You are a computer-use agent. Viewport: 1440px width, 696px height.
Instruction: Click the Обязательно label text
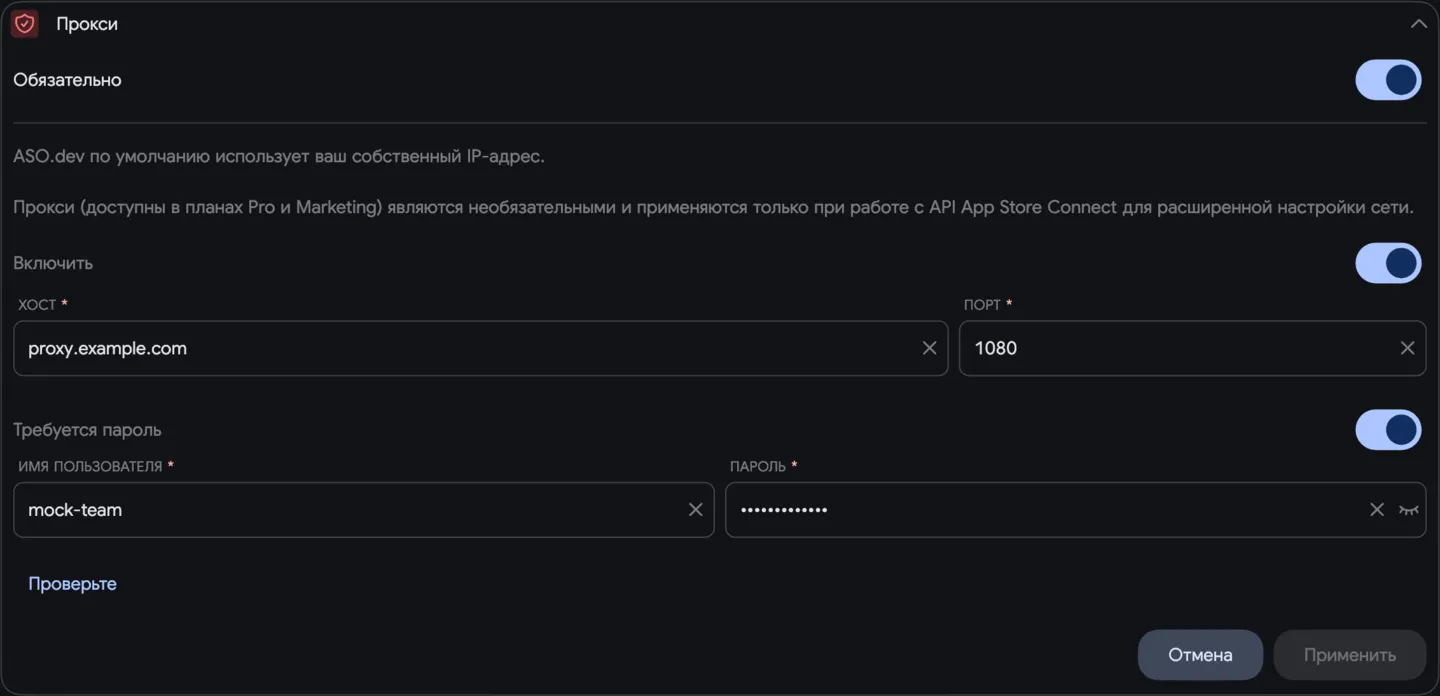click(67, 80)
